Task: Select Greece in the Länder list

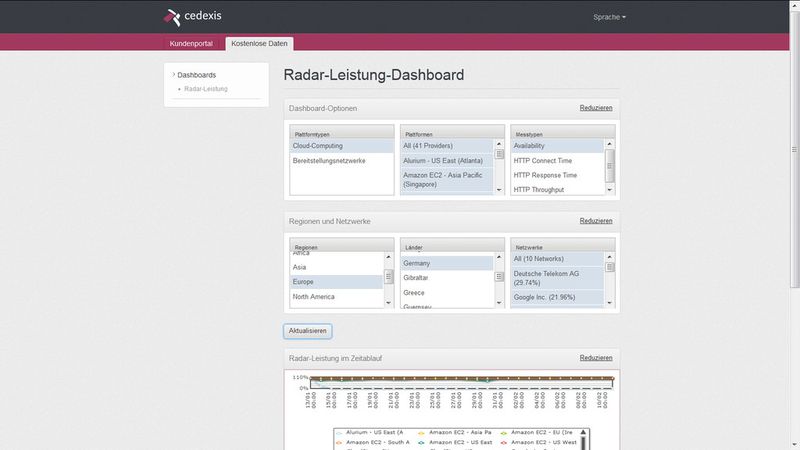Action: 447,292
